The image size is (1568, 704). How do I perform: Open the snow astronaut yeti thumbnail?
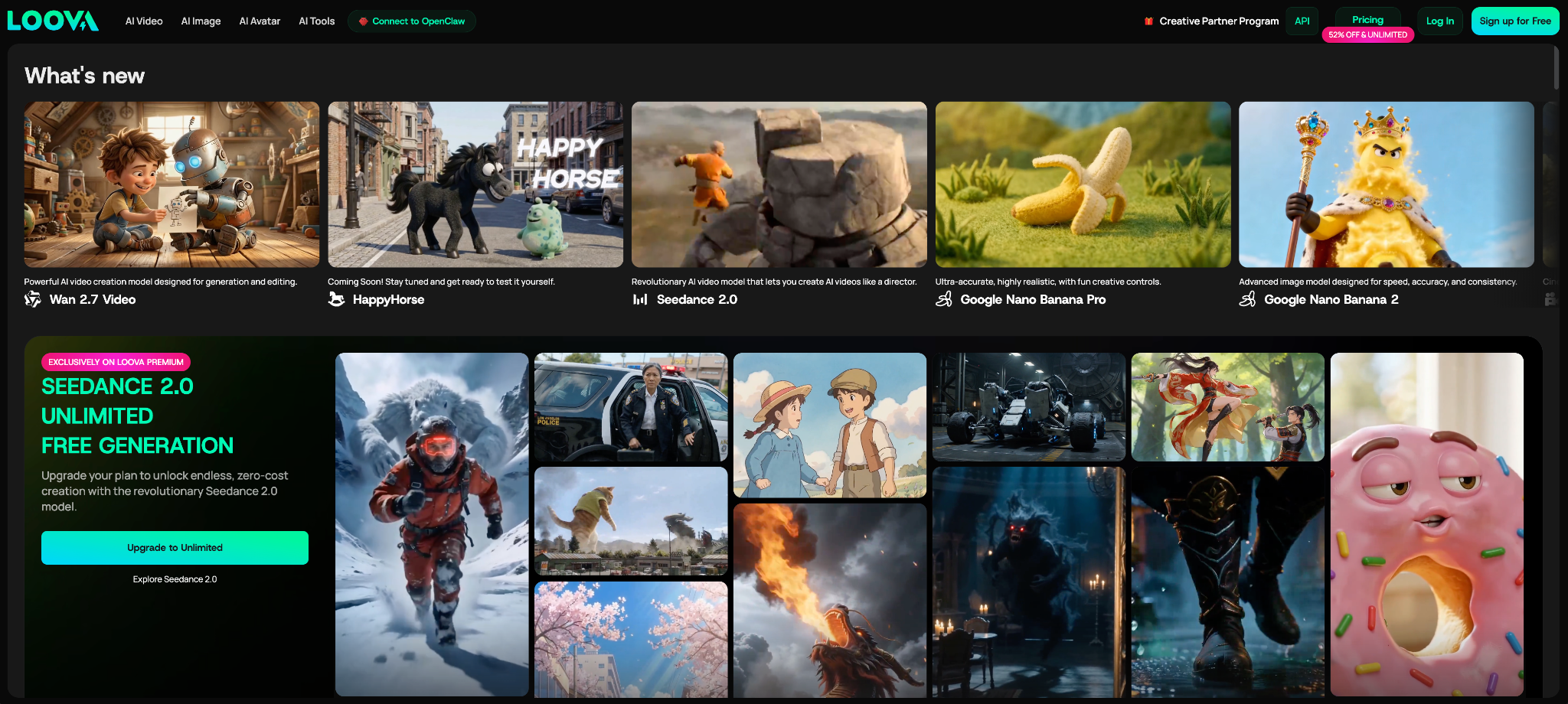tap(432, 524)
